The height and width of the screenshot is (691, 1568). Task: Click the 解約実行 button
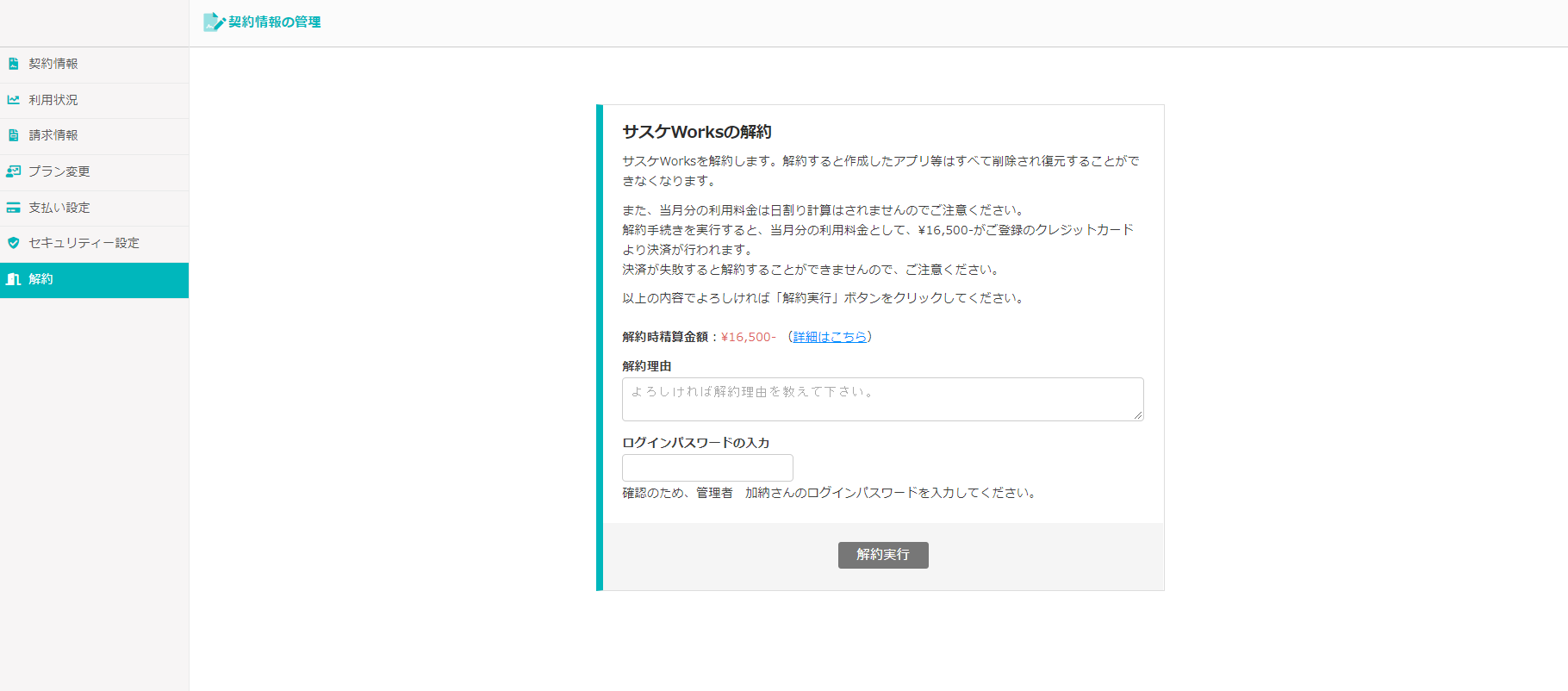(883, 555)
